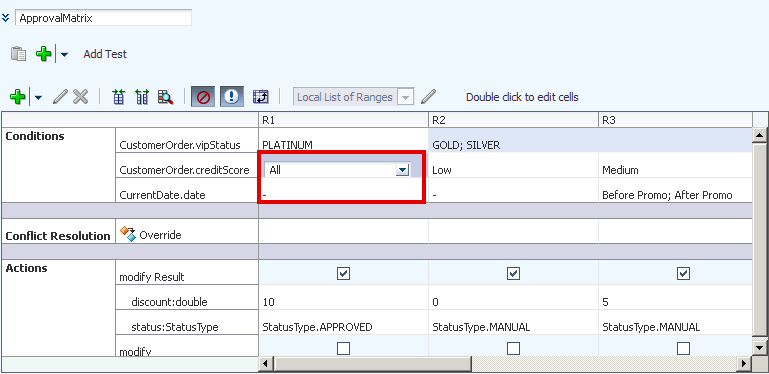The height and width of the screenshot is (374, 769).
Task: Click the discount:double row label
Action: click(x=169, y=302)
